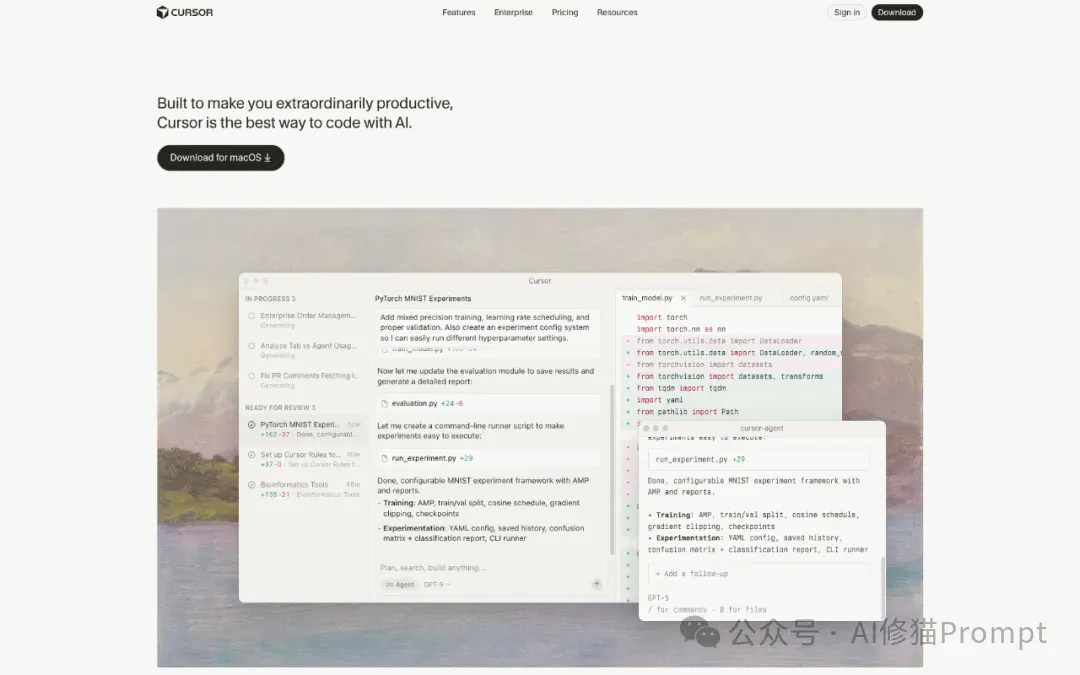This screenshot has height=675, width=1080.
Task: Go to the Pricing page
Action: click(565, 12)
